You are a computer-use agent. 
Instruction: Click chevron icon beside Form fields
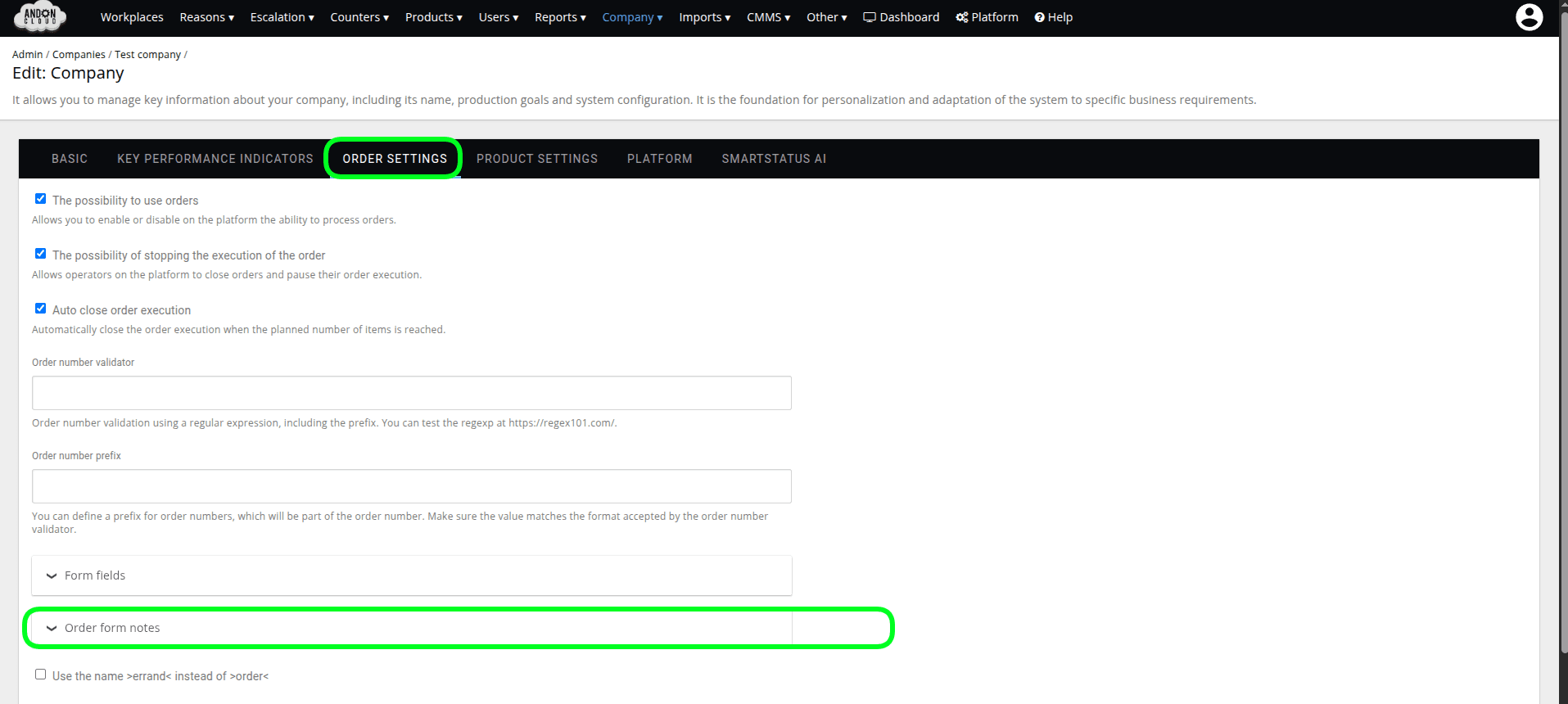[x=52, y=576]
